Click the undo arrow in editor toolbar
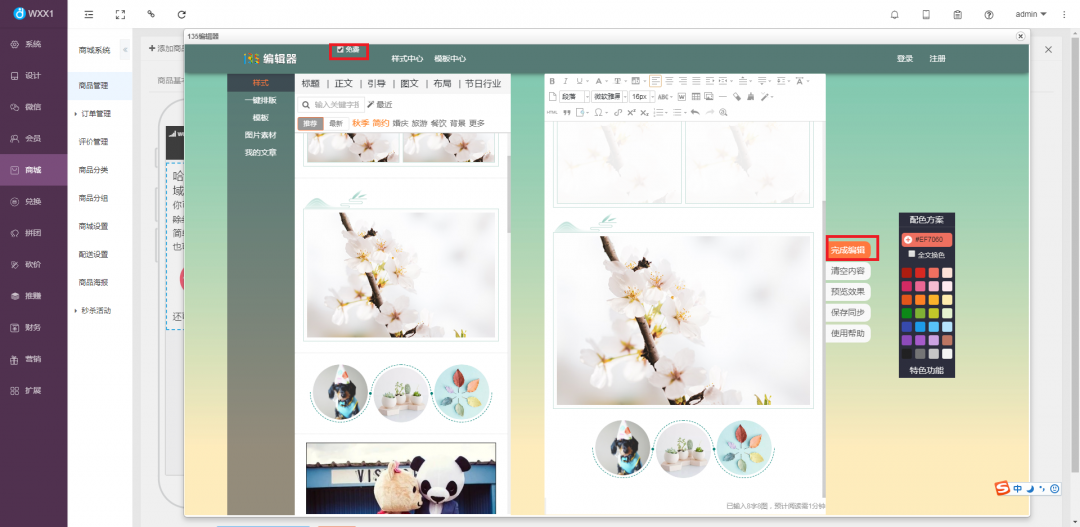Viewport: 1080px width, 527px height. pyautogui.click(x=695, y=112)
